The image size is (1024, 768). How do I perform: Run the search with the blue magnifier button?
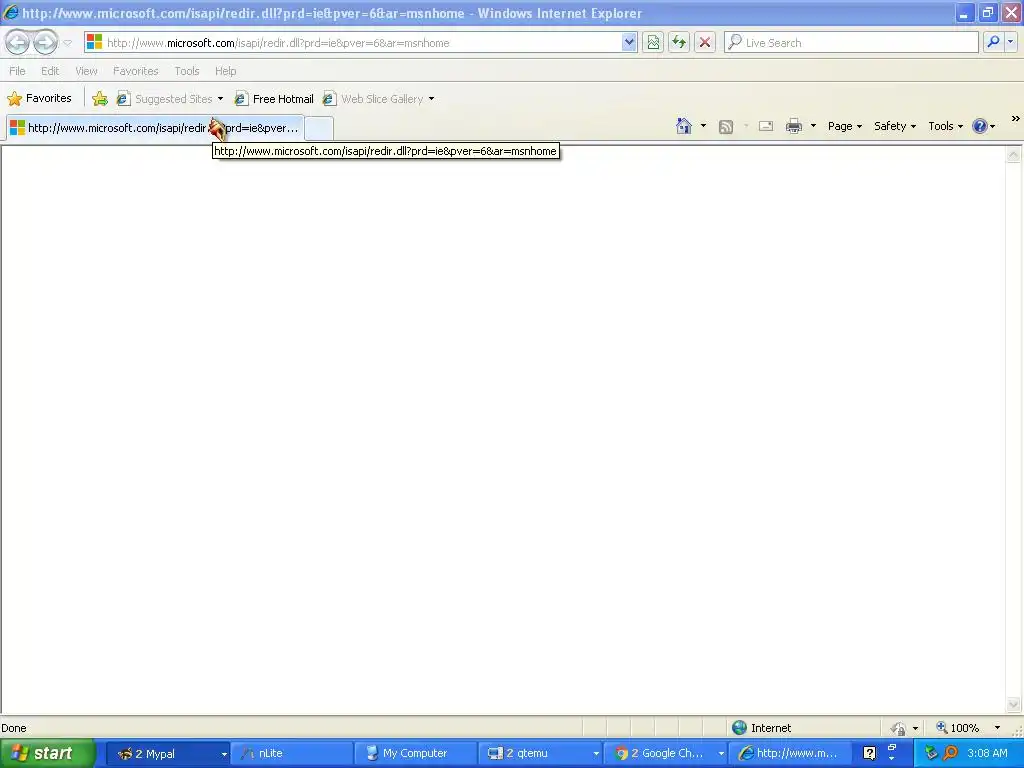(x=993, y=42)
